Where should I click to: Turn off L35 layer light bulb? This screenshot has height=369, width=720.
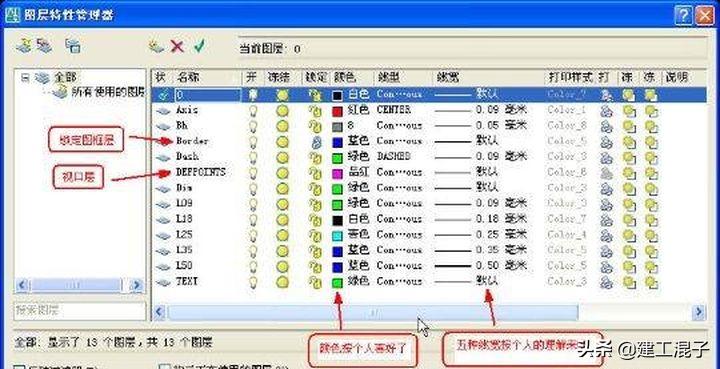pos(252,251)
